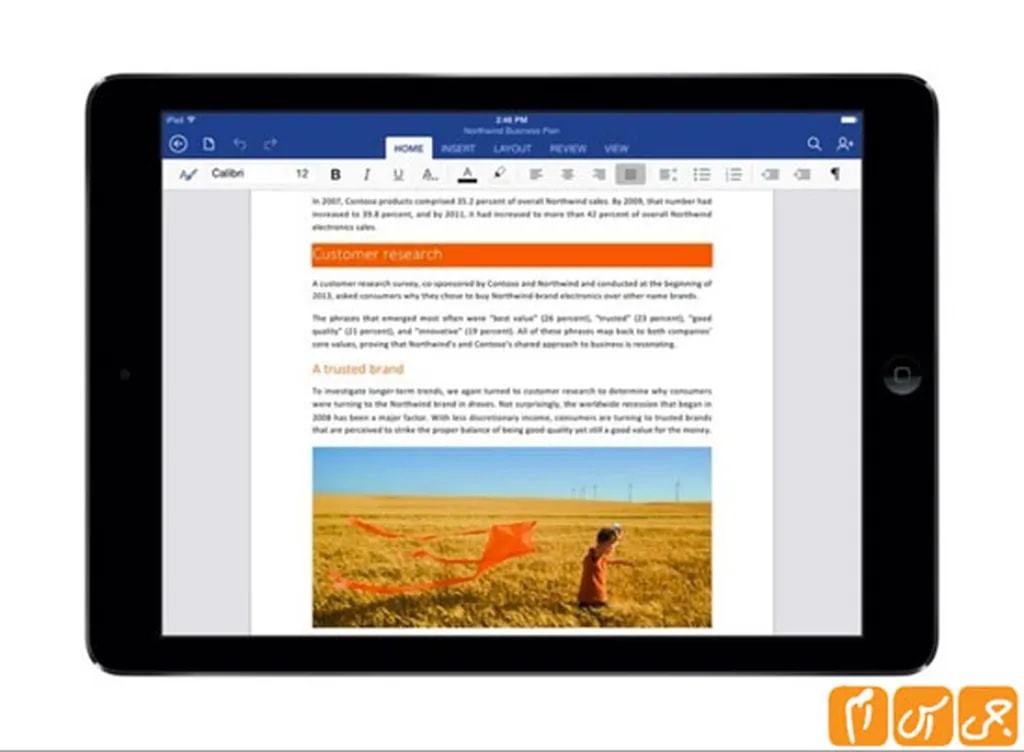Open the search magnifier

tap(814, 144)
